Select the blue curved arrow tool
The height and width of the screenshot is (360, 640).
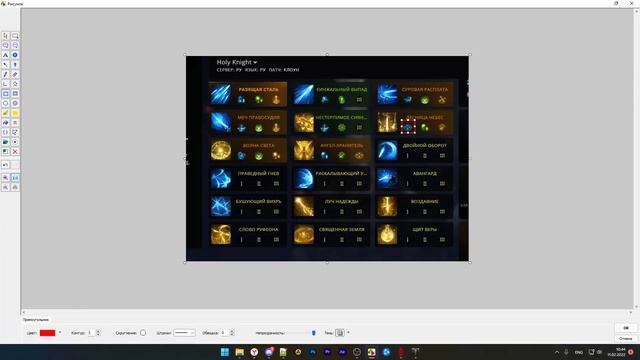(x=5, y=122)
